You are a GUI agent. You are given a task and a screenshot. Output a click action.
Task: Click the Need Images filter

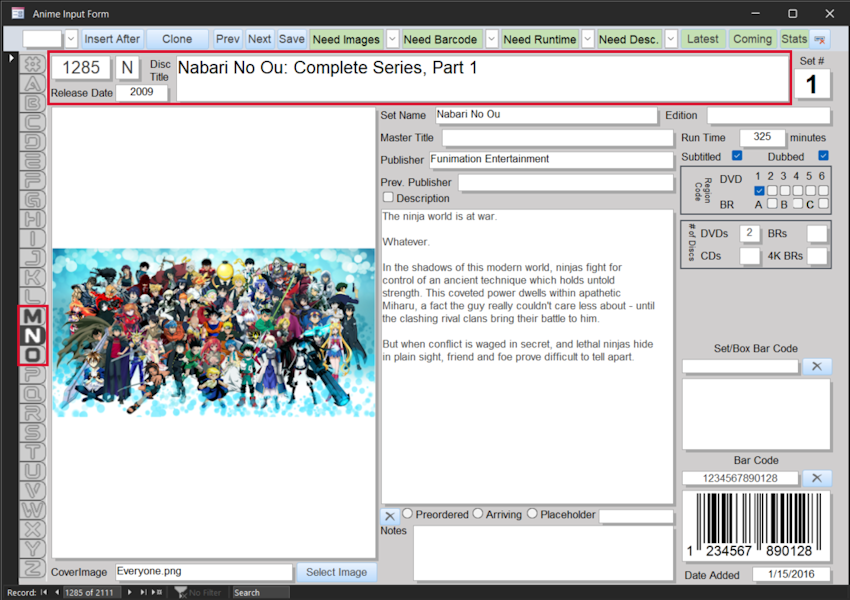(x=346, y=39)
